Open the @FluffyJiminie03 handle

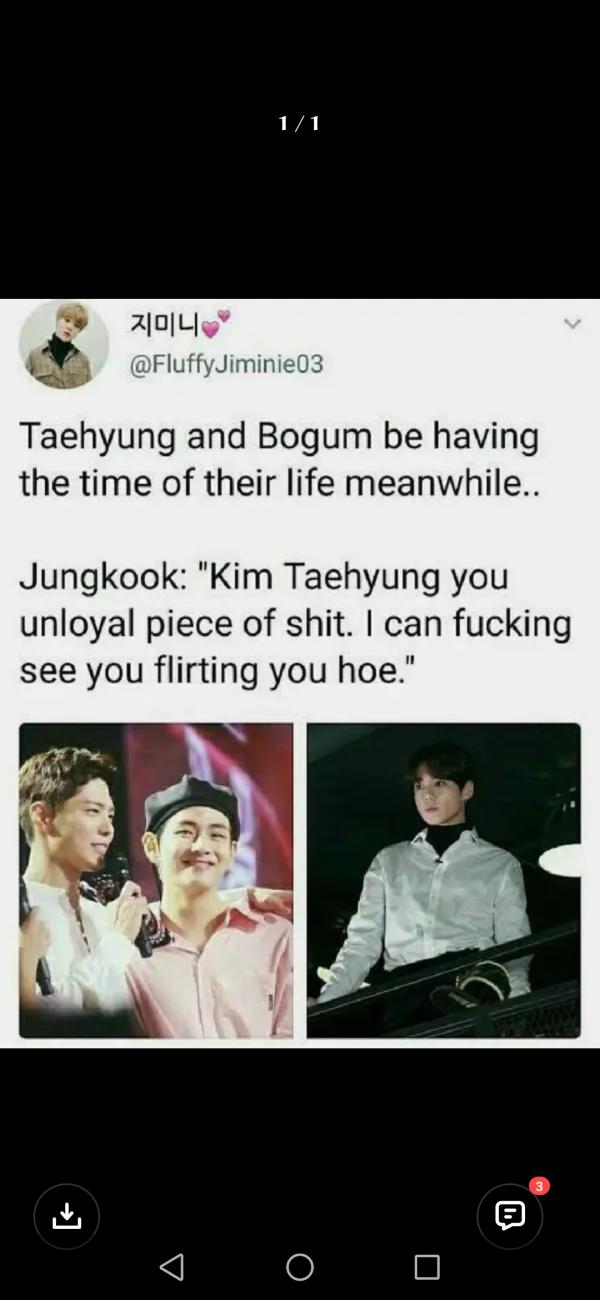tap(227, 364)
